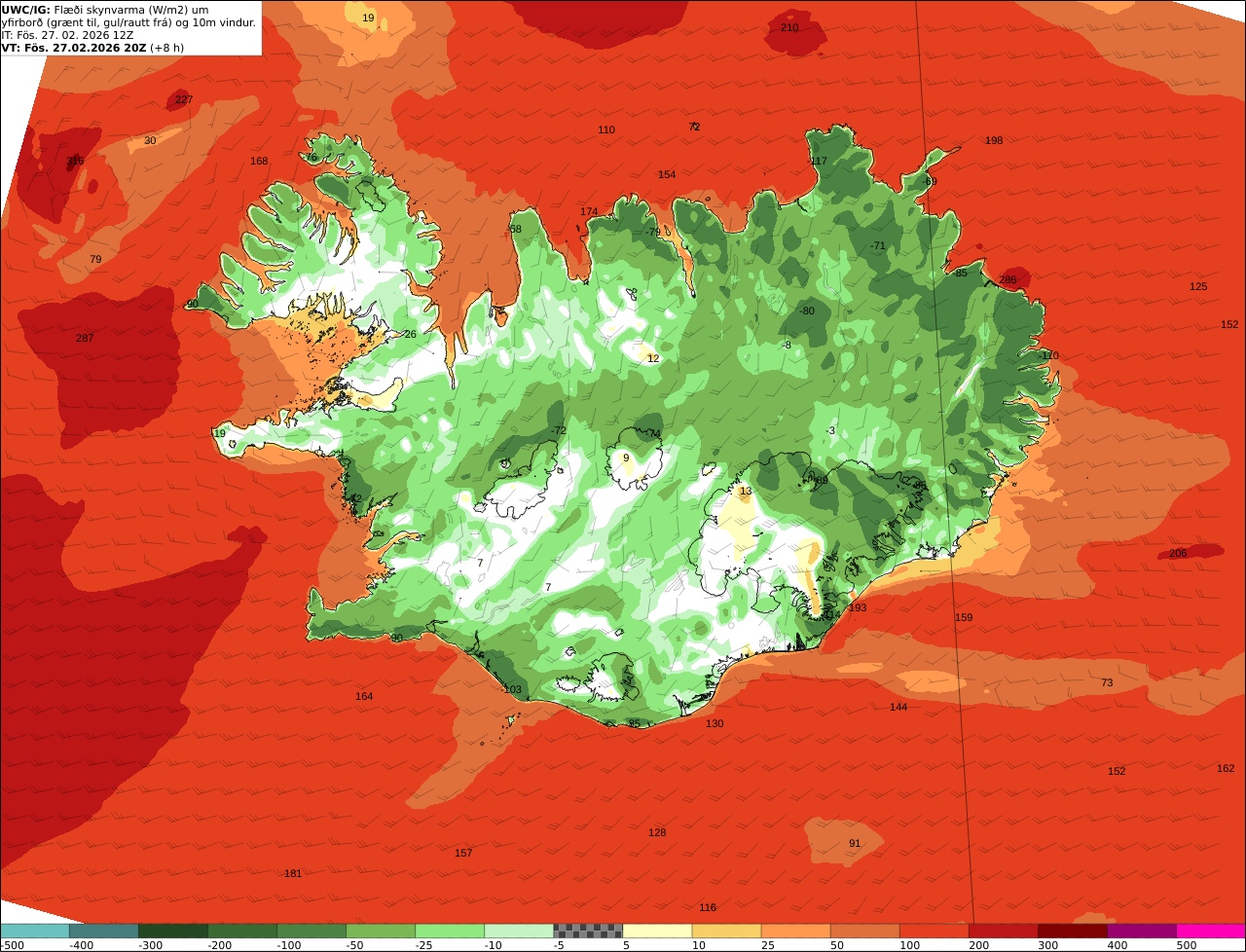Click the value 125 in the east sea

(x=1198, y=287)
